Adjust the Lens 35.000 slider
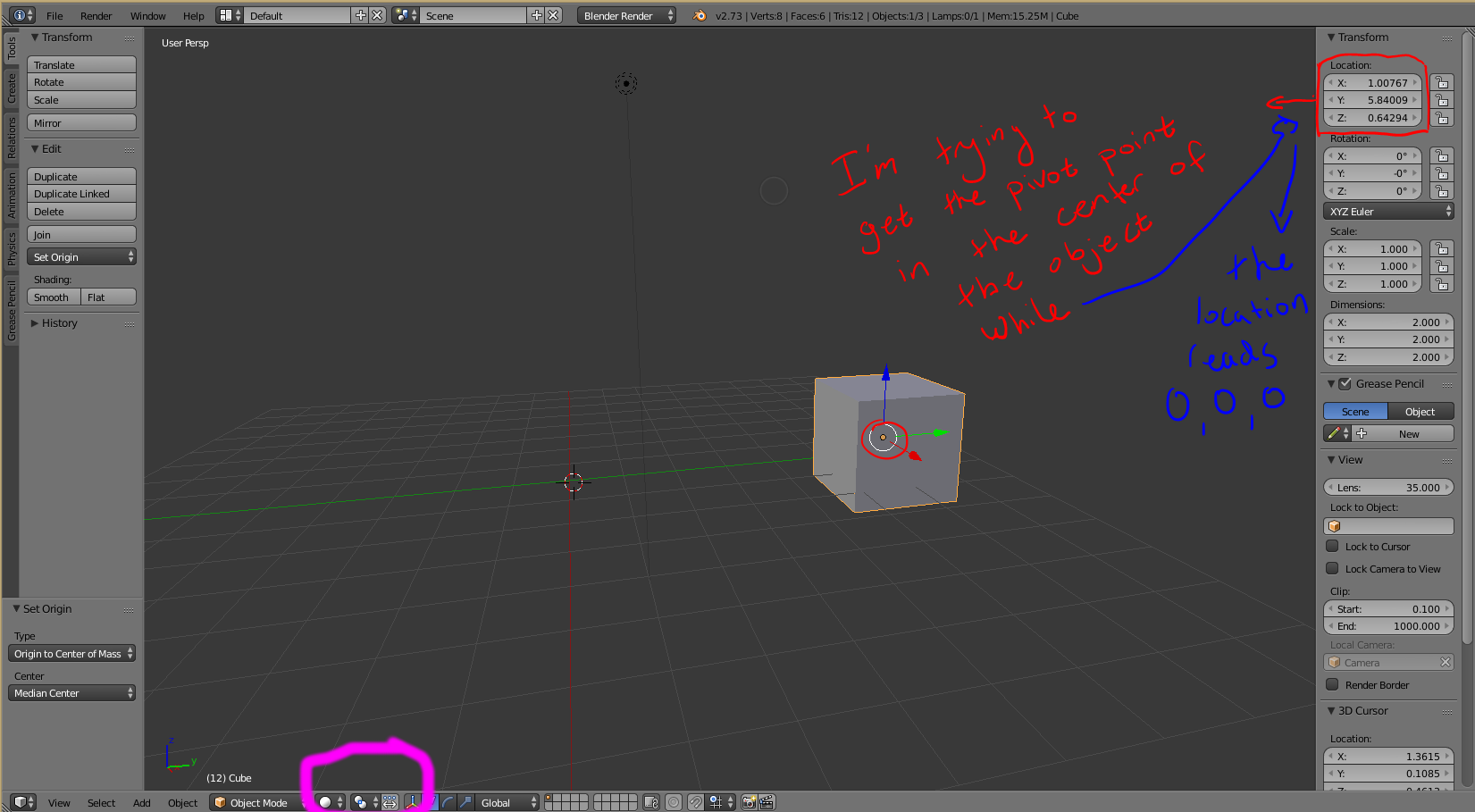Screen dimensions: 1475x812 [1388, 488]
